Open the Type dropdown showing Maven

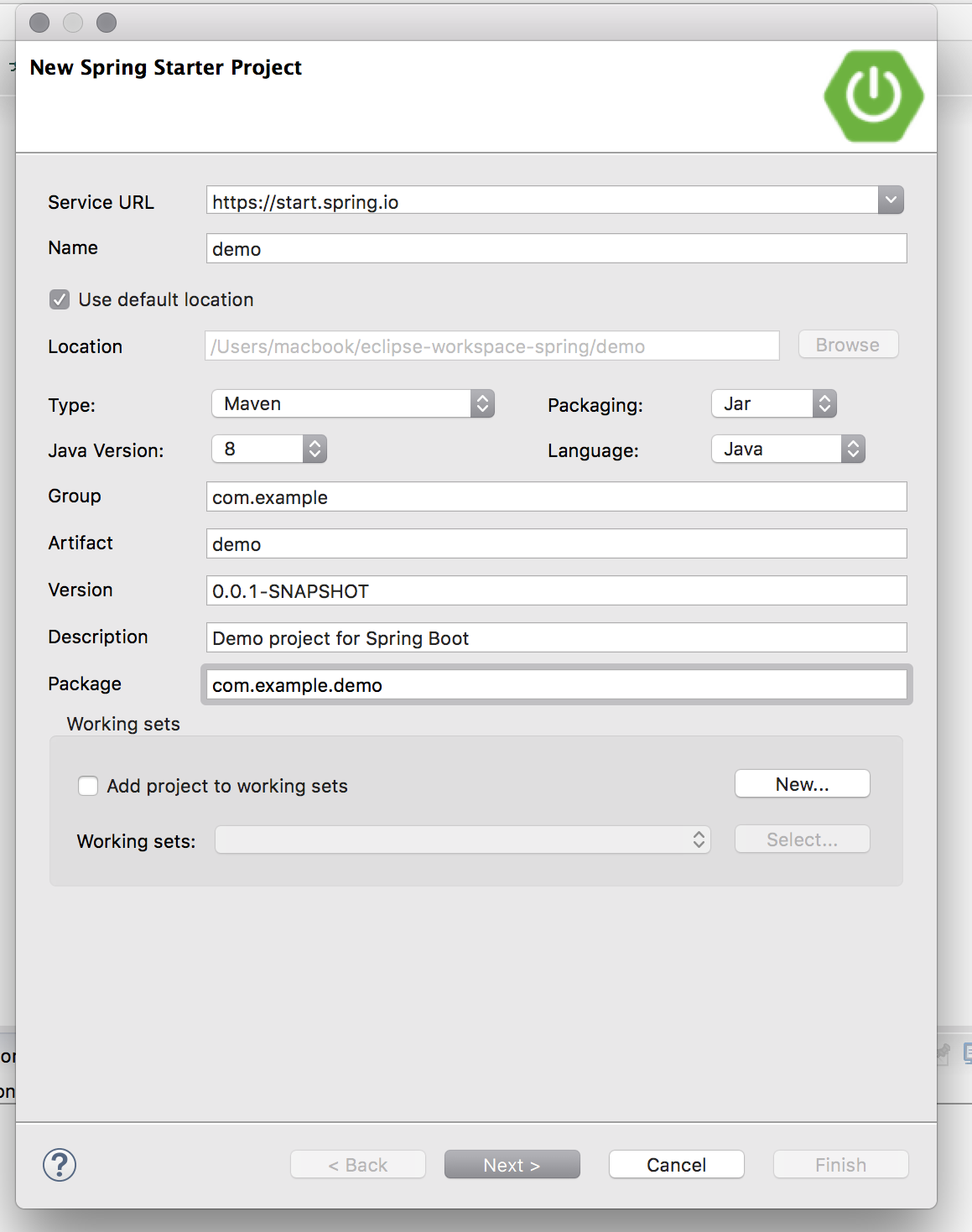pyautogui.click(x=352, y=404)
